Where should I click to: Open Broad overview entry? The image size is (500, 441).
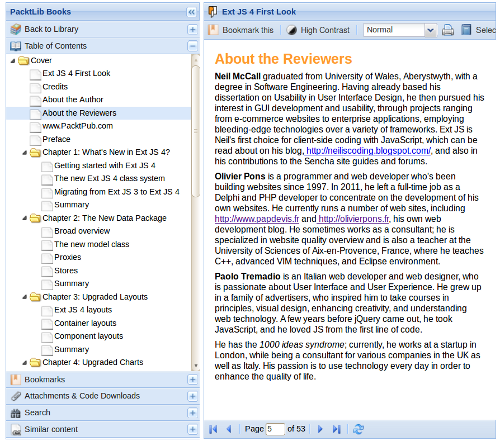(x=82, y=231)
